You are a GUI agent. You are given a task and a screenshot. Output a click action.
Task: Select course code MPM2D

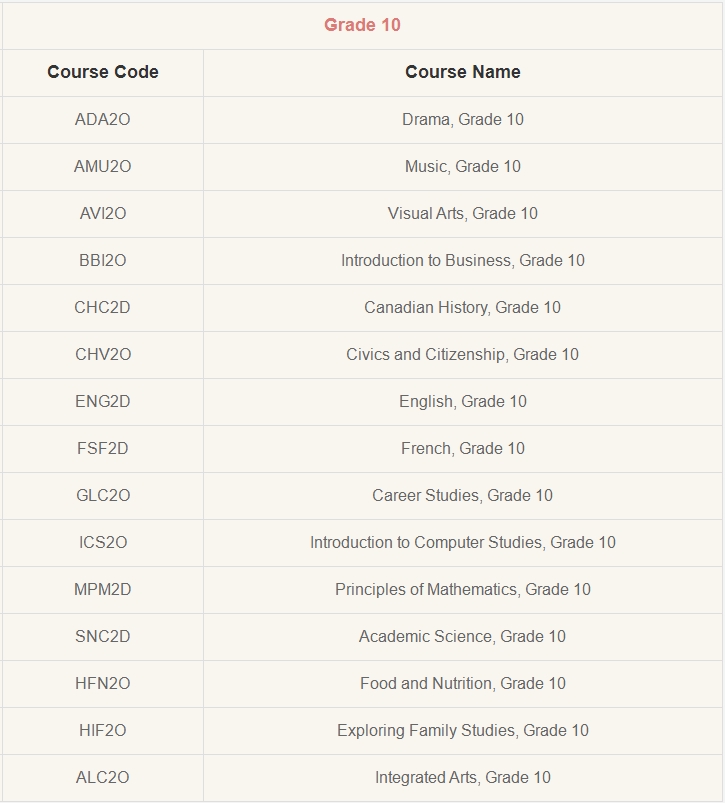pos(102,589)
